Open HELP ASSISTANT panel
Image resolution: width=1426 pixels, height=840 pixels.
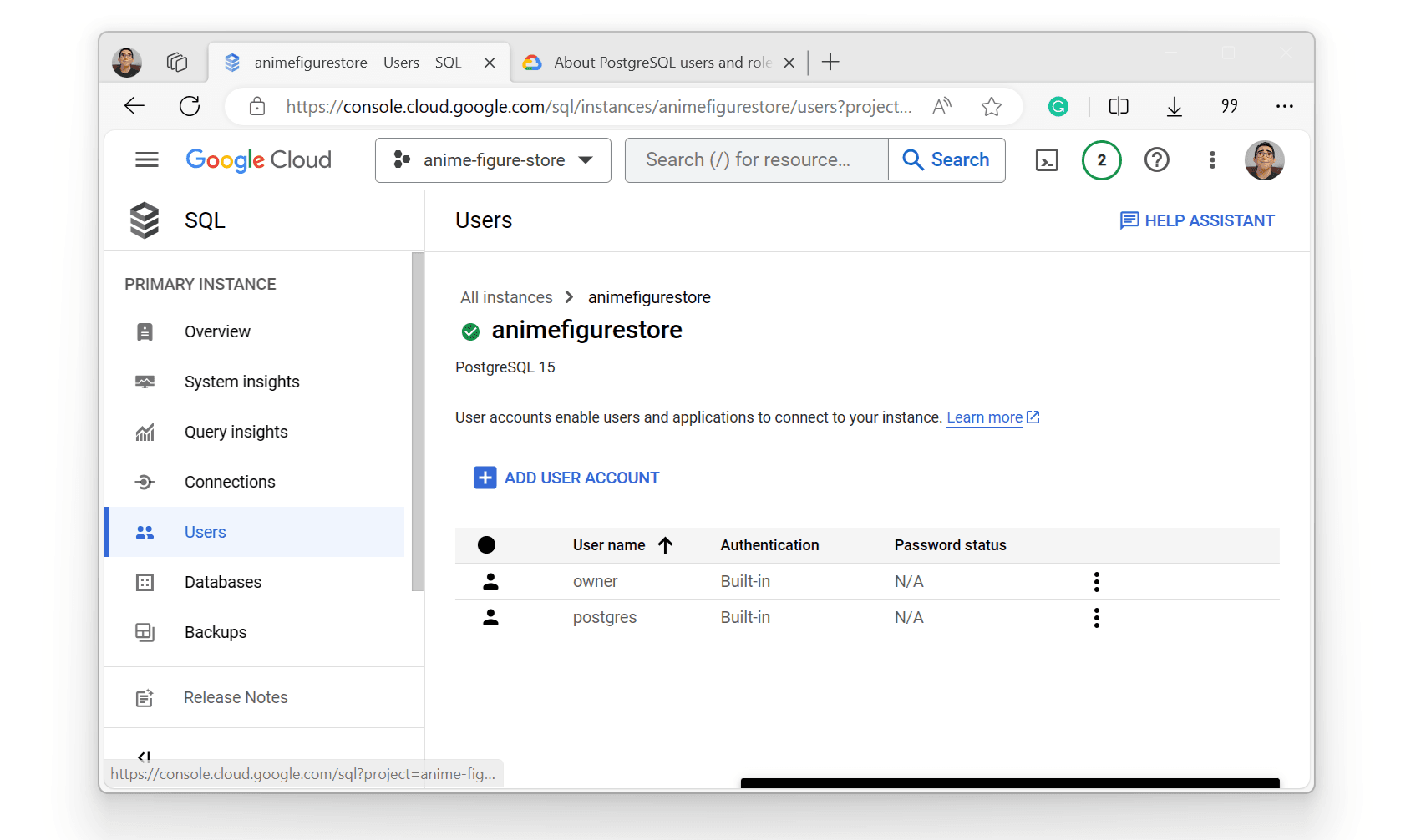pyautogui.click(x=1197, y=220)
